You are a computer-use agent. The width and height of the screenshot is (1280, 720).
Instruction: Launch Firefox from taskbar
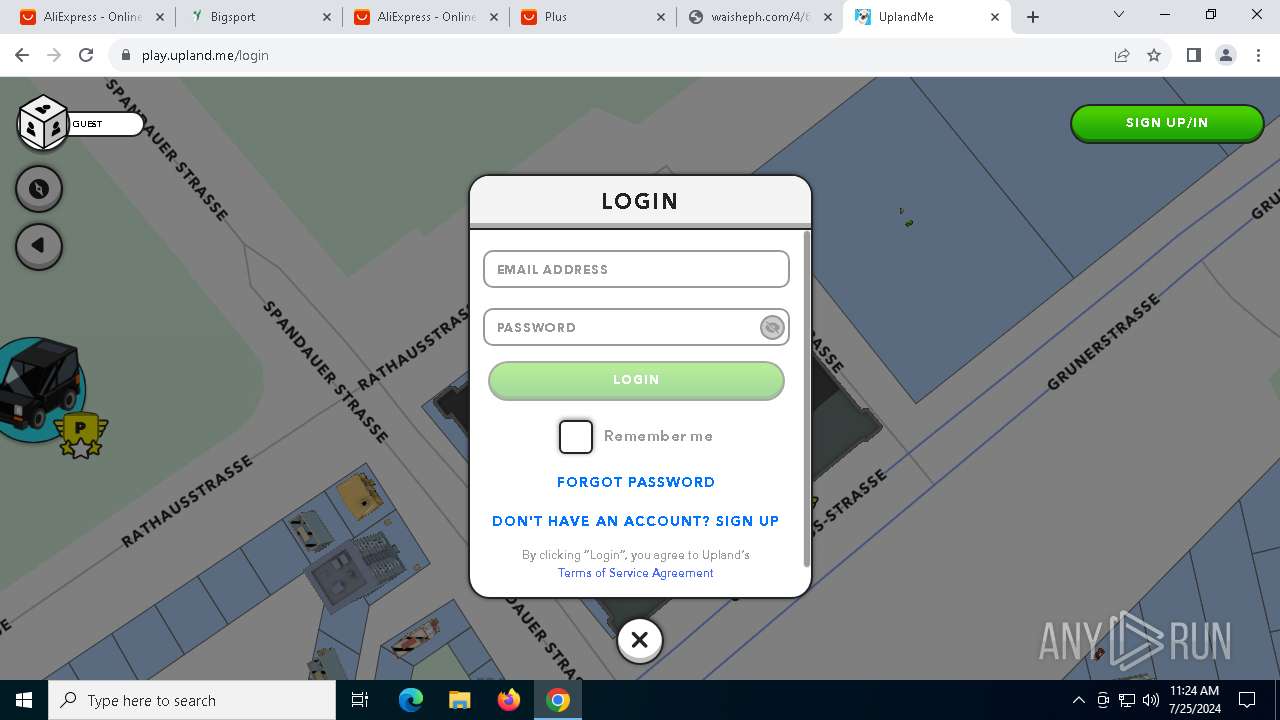point(509,700)
